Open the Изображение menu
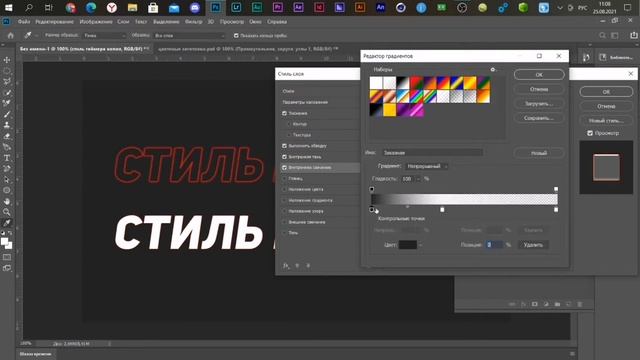The image size is (640, 360). (x=96, y=22)
